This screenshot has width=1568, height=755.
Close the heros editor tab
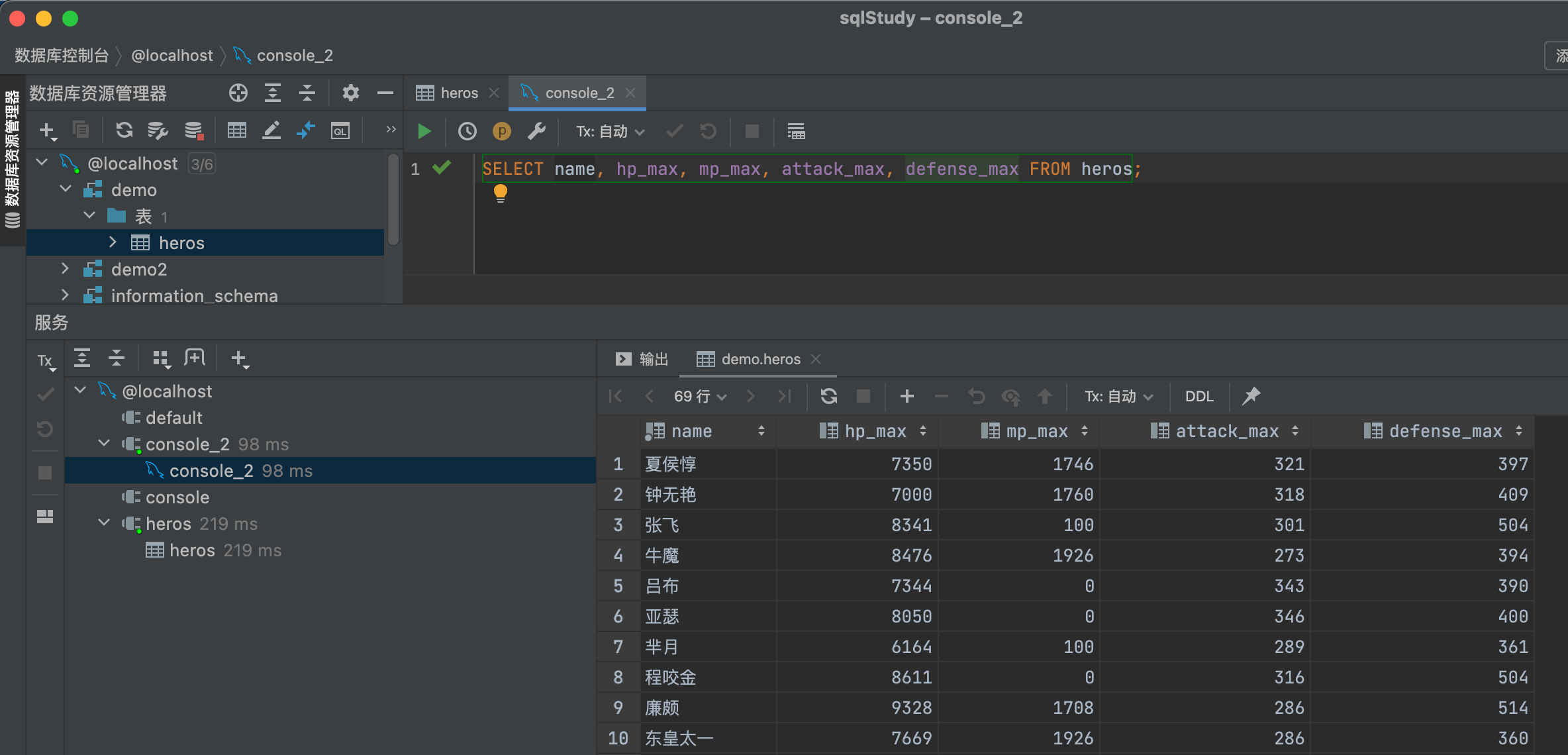pos(493,93)
